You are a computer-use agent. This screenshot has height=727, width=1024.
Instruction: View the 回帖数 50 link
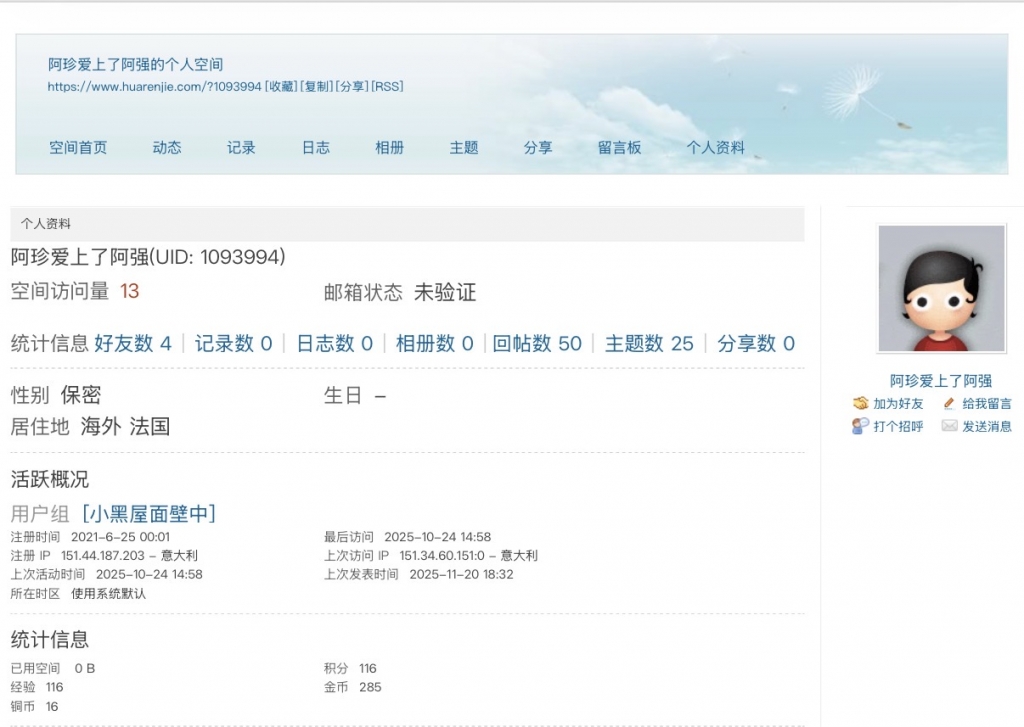[537, 344]
